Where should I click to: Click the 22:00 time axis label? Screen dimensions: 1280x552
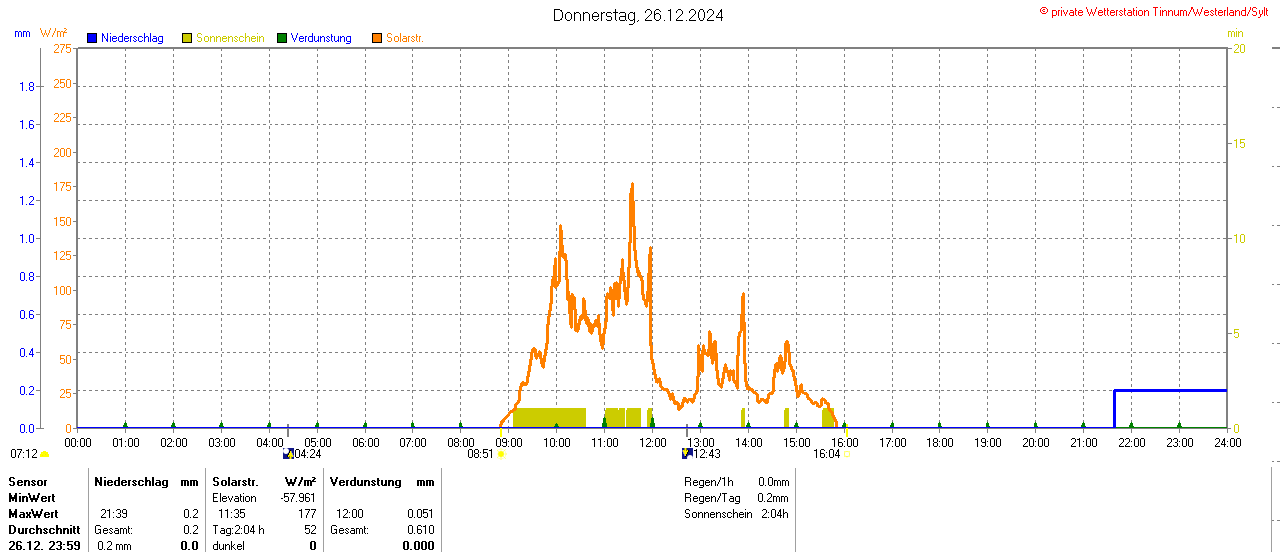point(1132,442)
